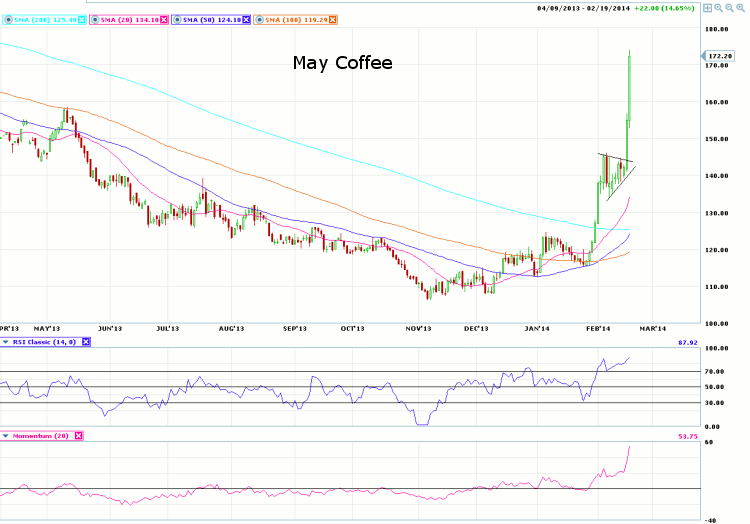
Task: Toggle the SMA (50) visibility circle
Action: click(177, 19)
